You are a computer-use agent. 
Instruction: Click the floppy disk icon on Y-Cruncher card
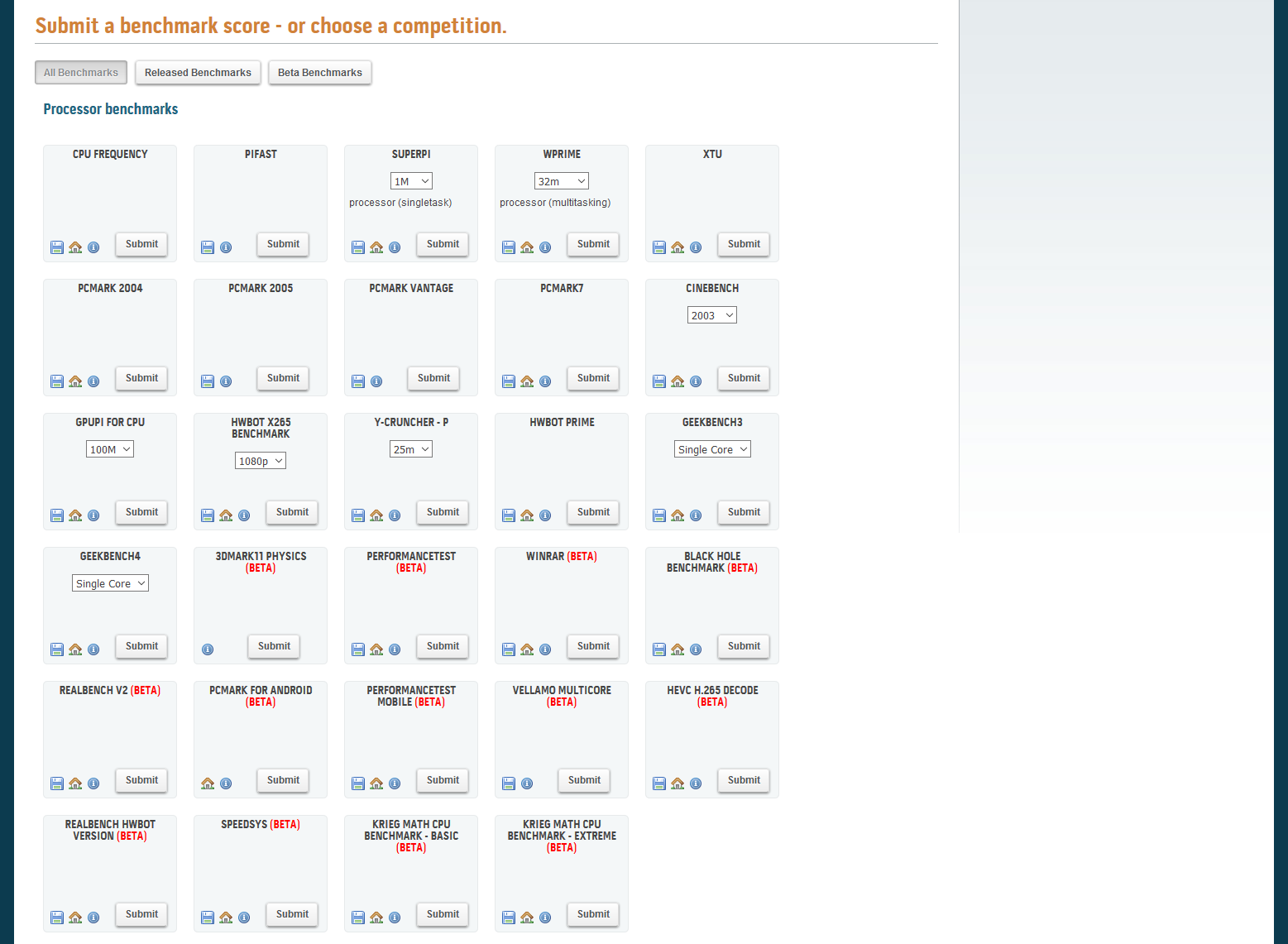click(x=358, y=515)
